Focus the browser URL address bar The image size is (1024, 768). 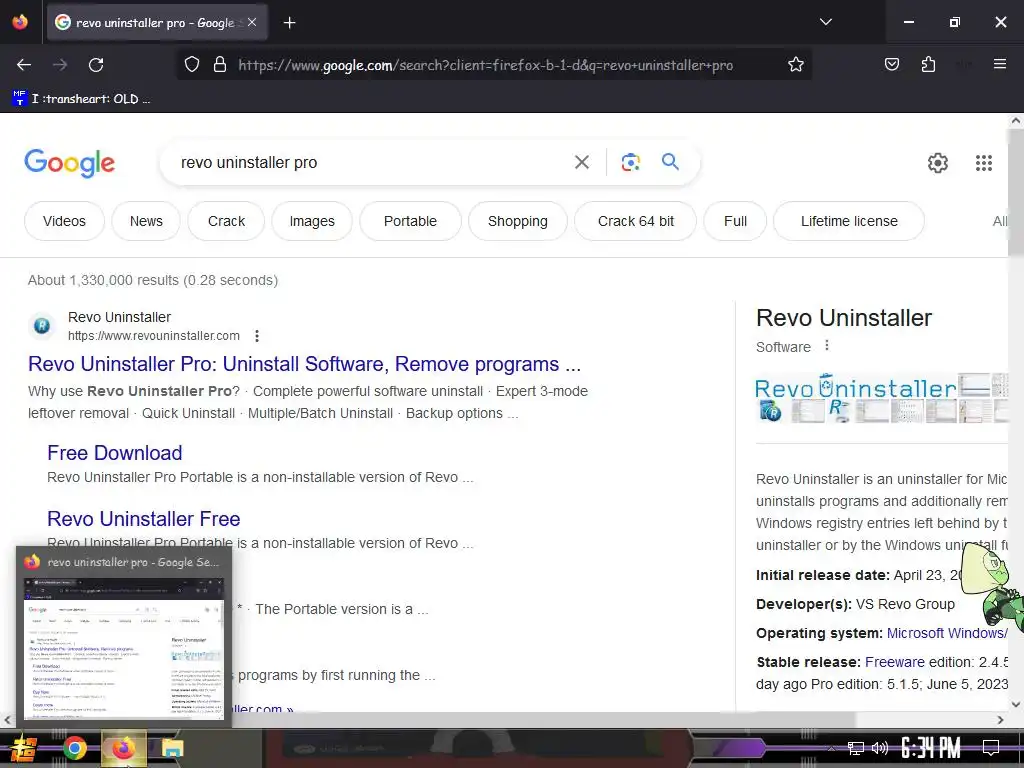click(485, 65)
